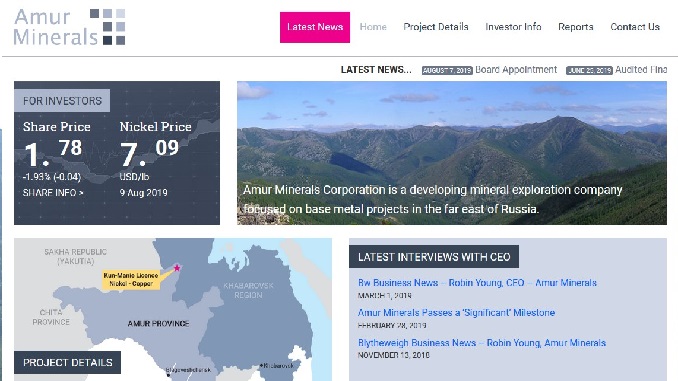This screenshot has width=678, height=381.
Task: Open the Reports menu item
Action: [x=576, y=27]
